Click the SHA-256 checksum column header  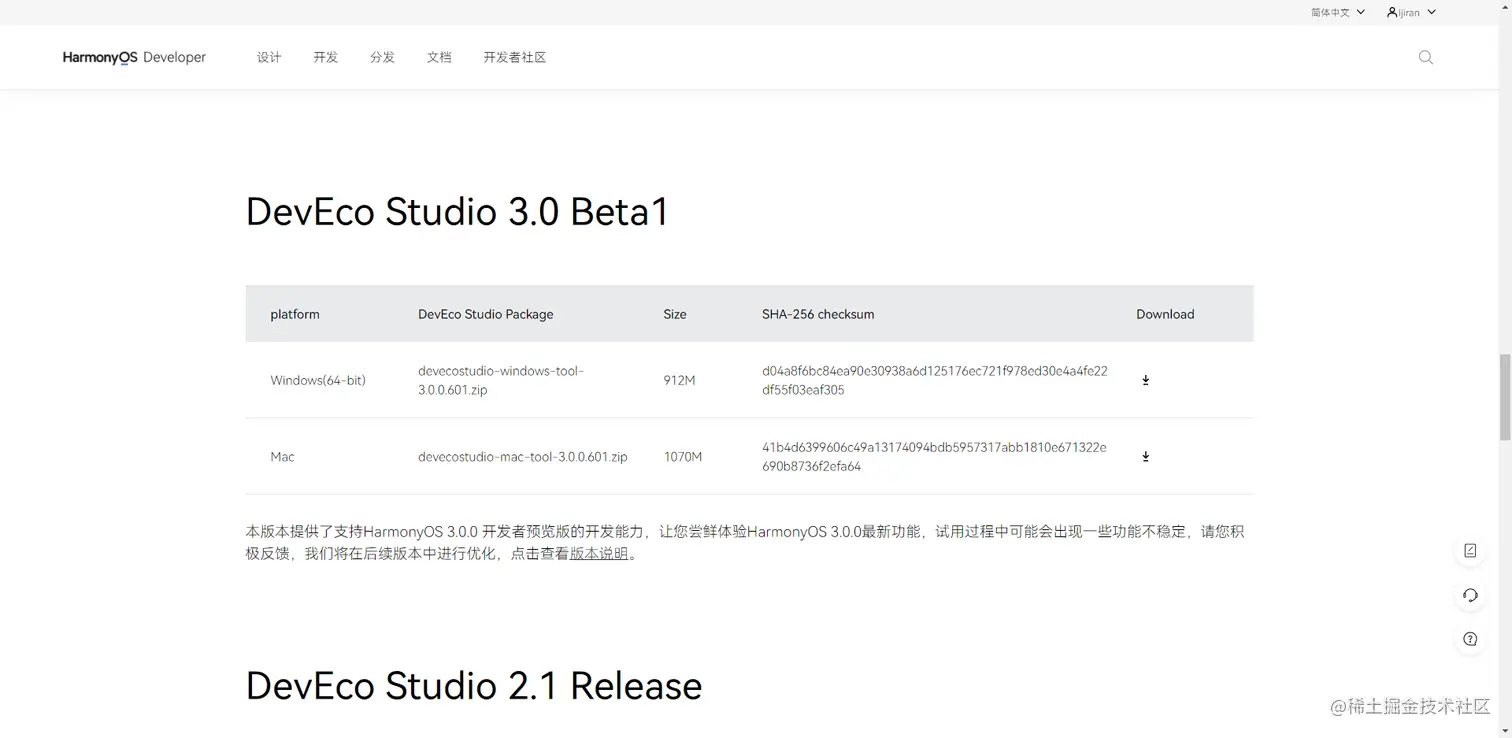coord(818,314)
